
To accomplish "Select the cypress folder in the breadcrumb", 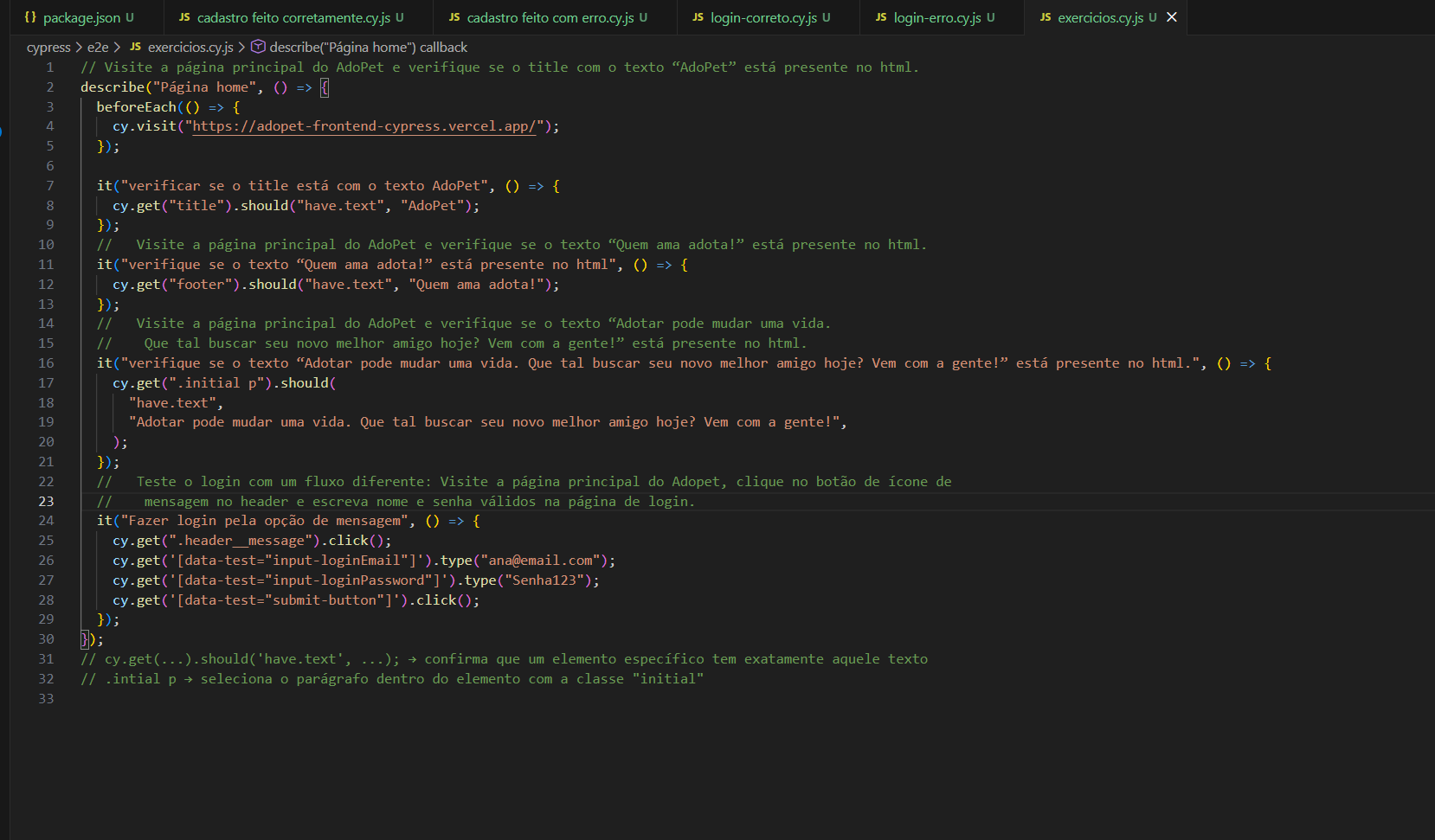I will point(48,48).
